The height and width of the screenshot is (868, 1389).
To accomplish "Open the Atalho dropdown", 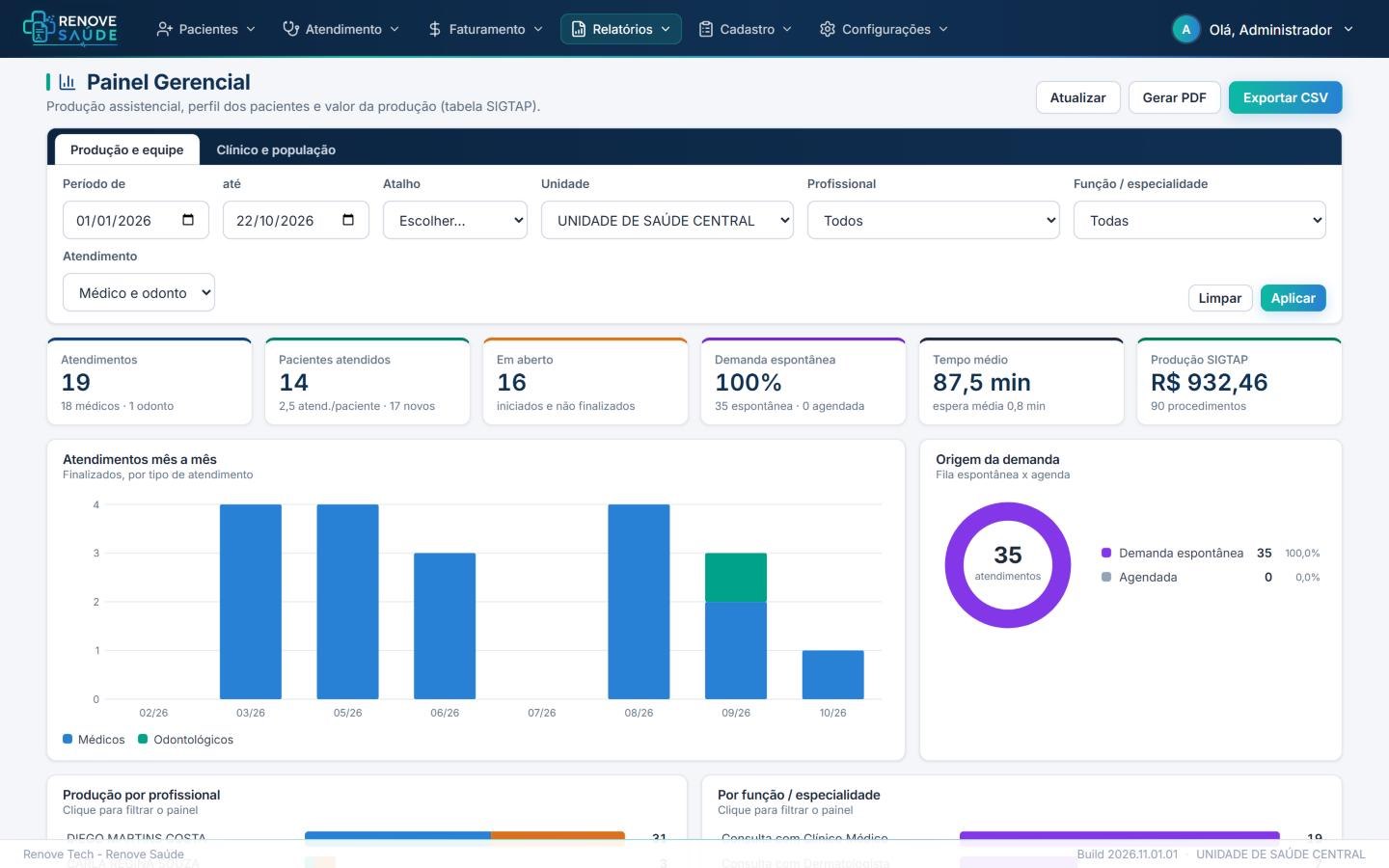I will click(455, 220).
